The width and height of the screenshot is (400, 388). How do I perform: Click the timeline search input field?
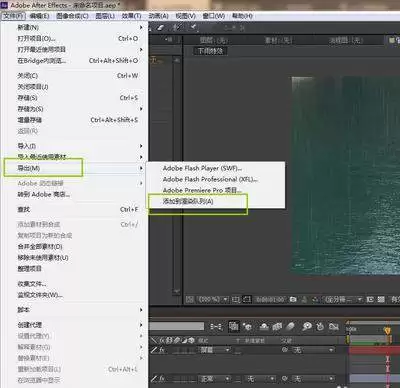pos(177,326)
